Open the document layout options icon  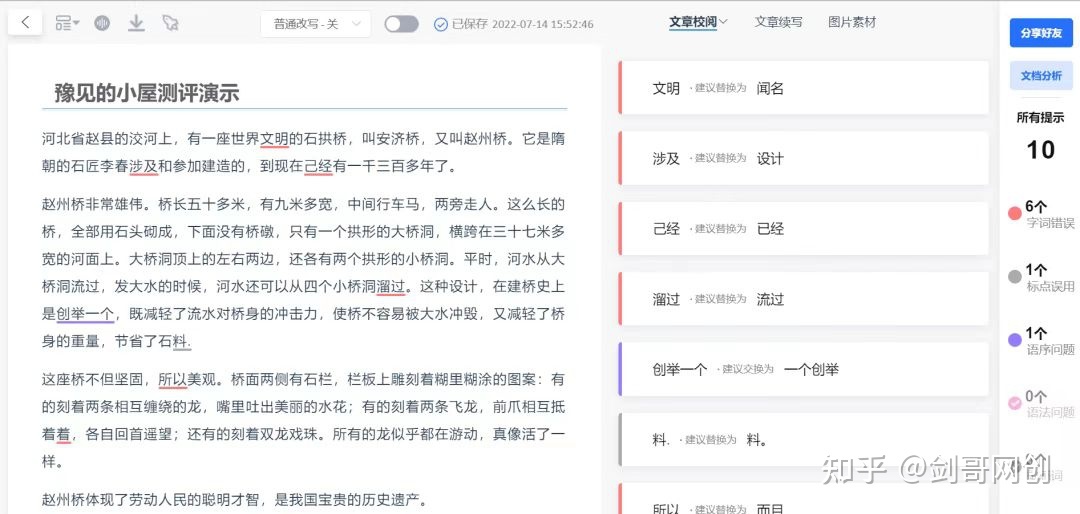click(67, 23)
